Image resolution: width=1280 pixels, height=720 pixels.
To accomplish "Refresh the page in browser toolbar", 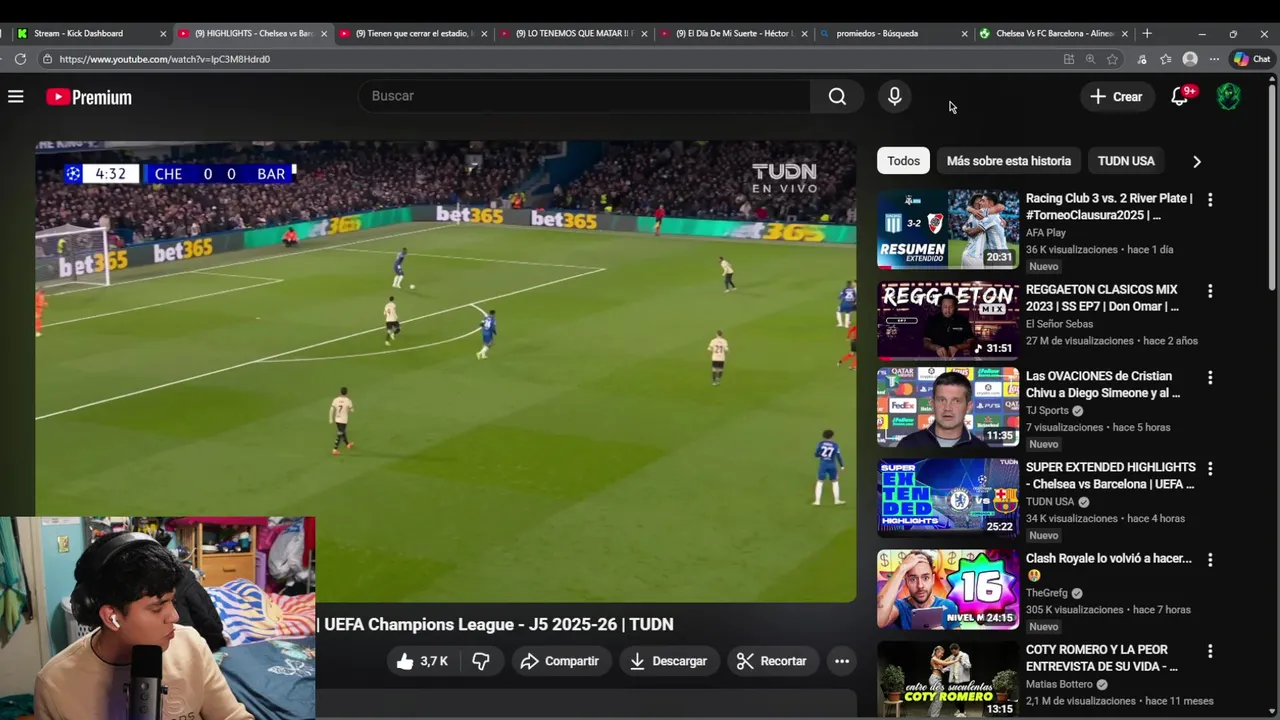I will (20, 59).
